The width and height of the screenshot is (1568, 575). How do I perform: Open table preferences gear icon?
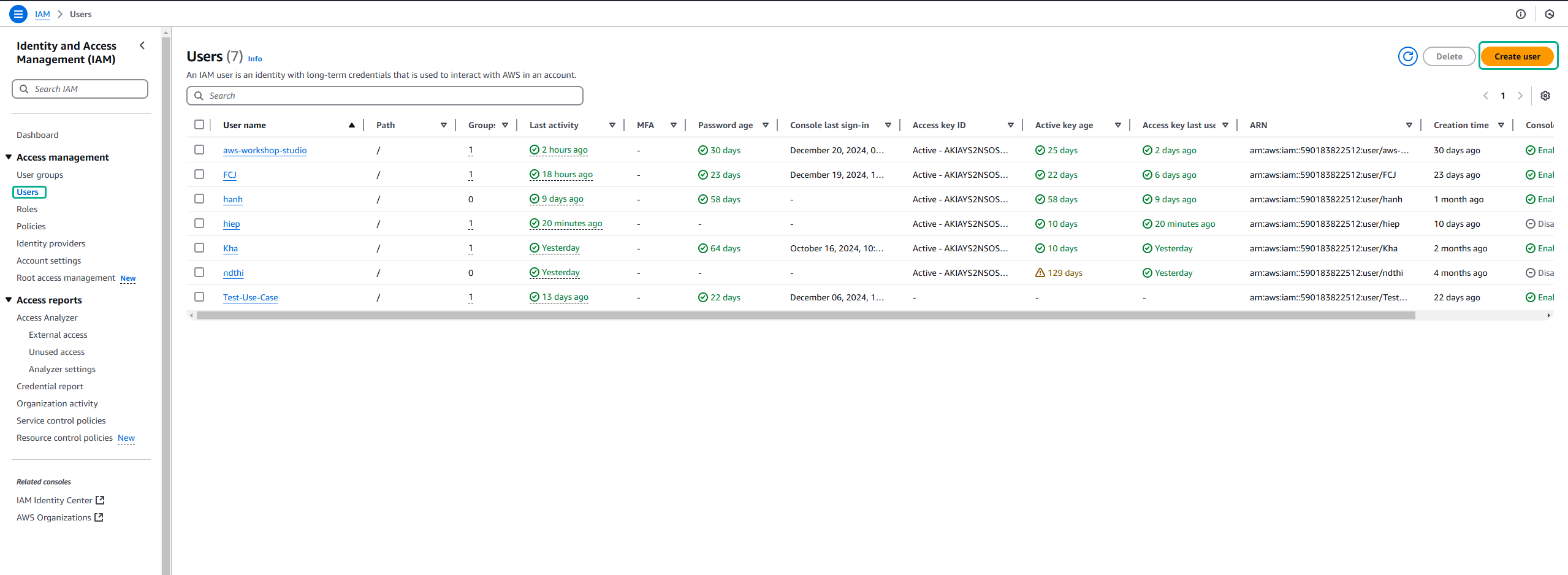[x=1545, y=96]
